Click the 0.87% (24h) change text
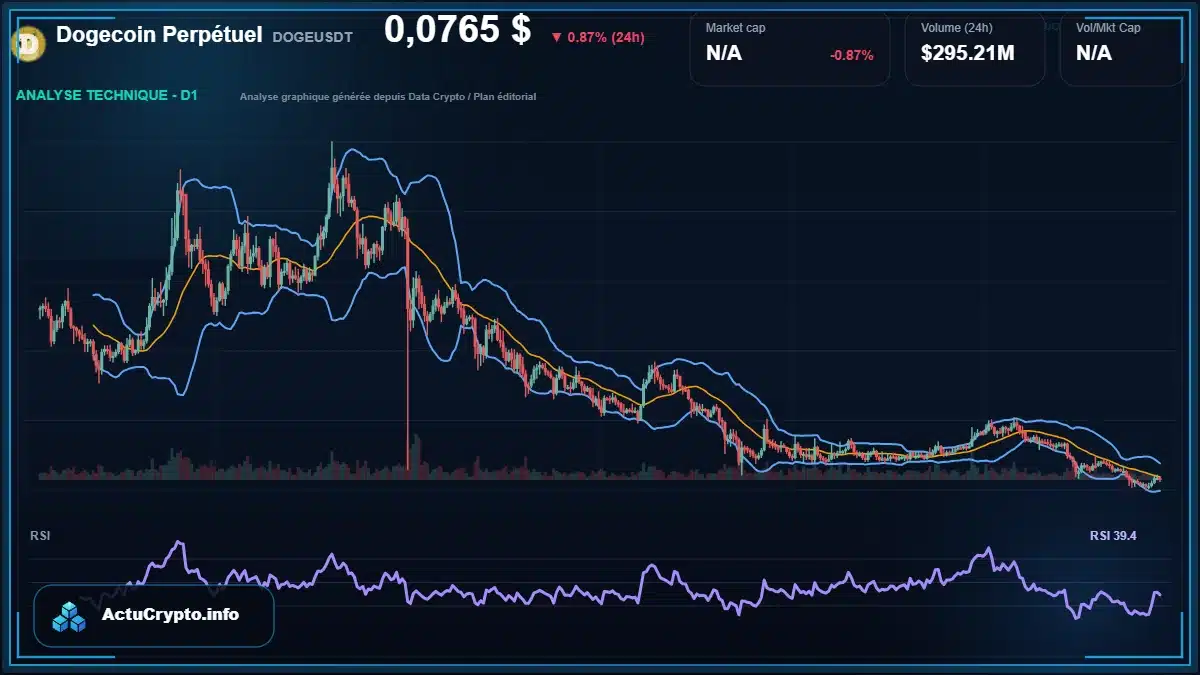The image size is (1200, 675). (x=606, y=37)
